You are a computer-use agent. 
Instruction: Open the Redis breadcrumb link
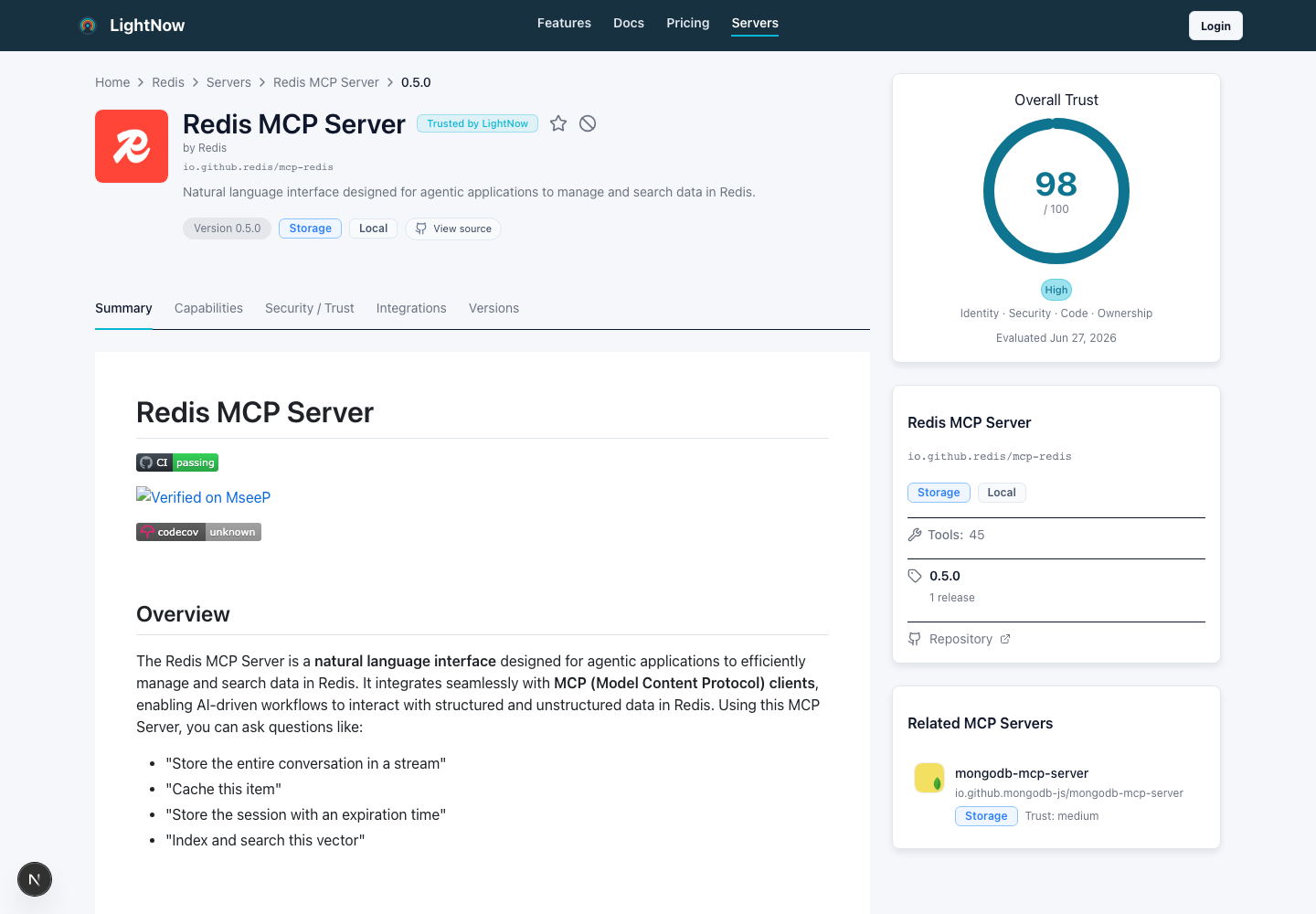(x=168, y=82)
